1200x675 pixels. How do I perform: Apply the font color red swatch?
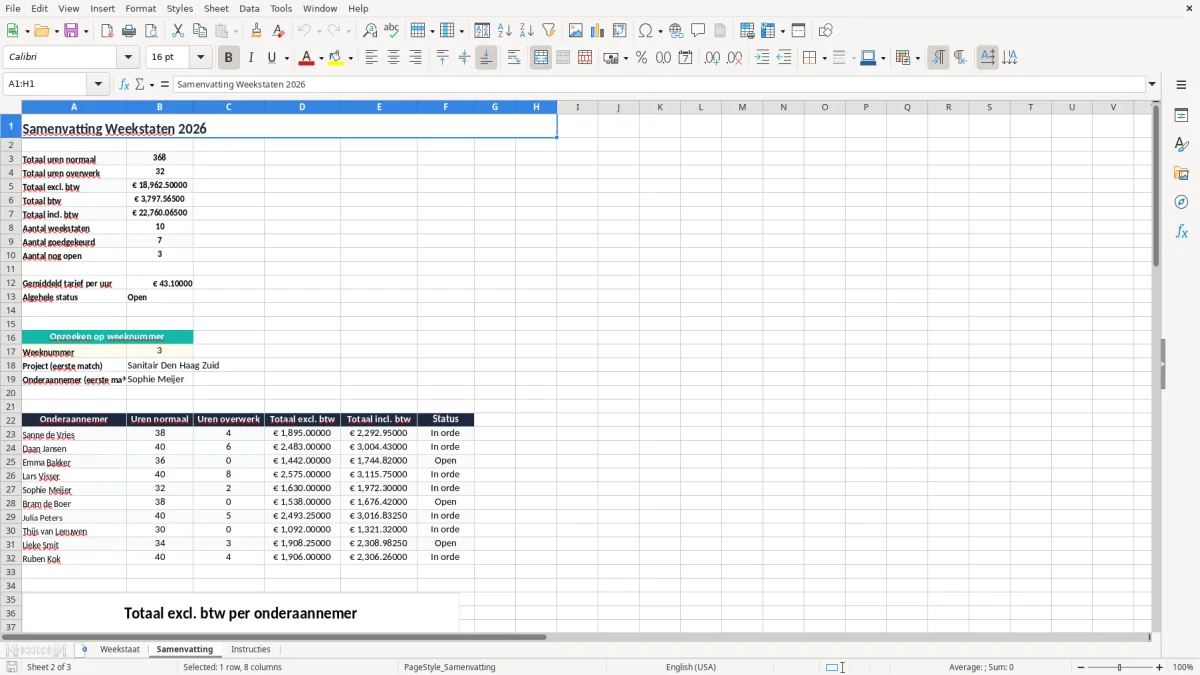point(306,58)
